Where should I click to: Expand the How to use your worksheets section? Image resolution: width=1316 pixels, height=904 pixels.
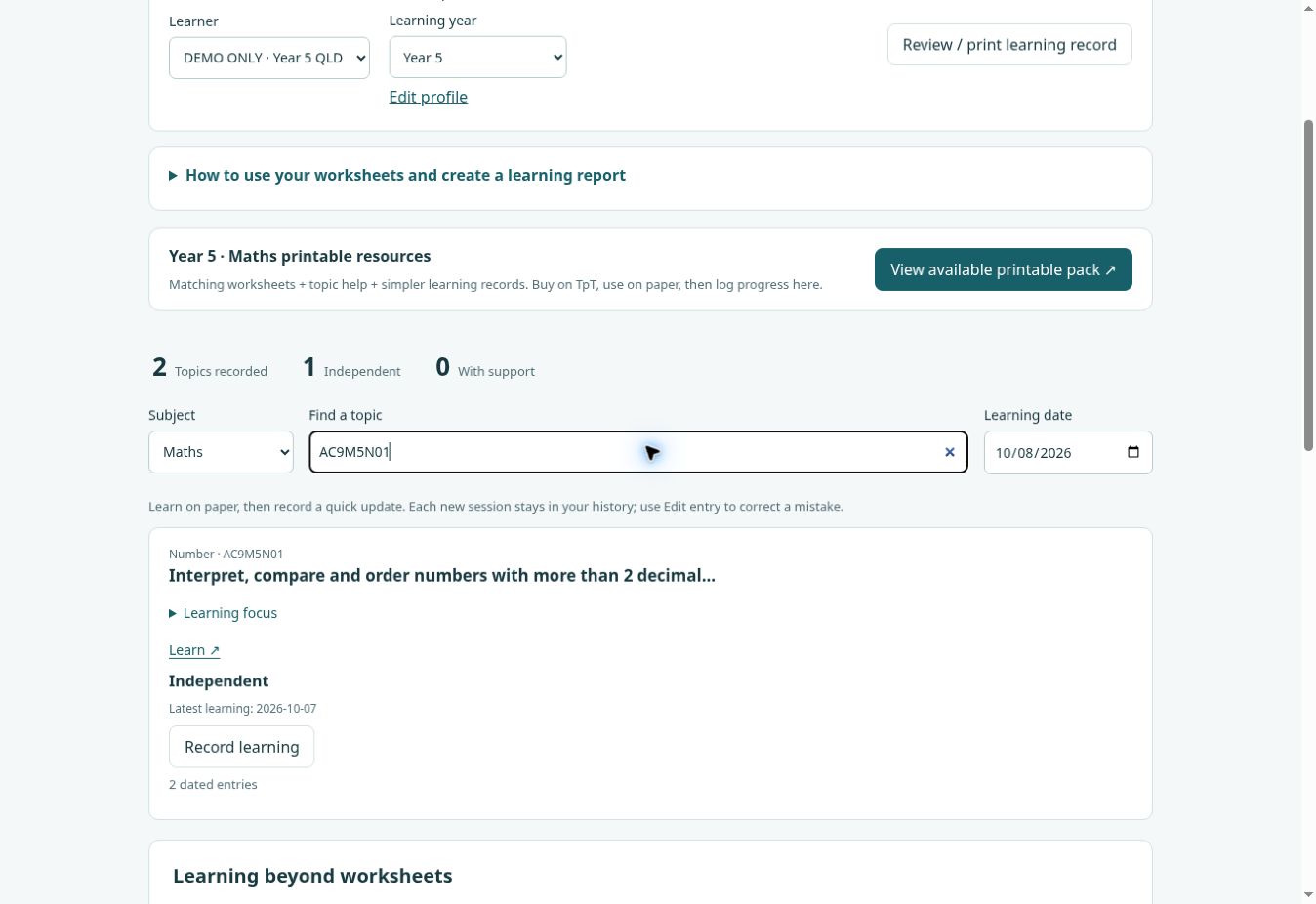[397, 176]
